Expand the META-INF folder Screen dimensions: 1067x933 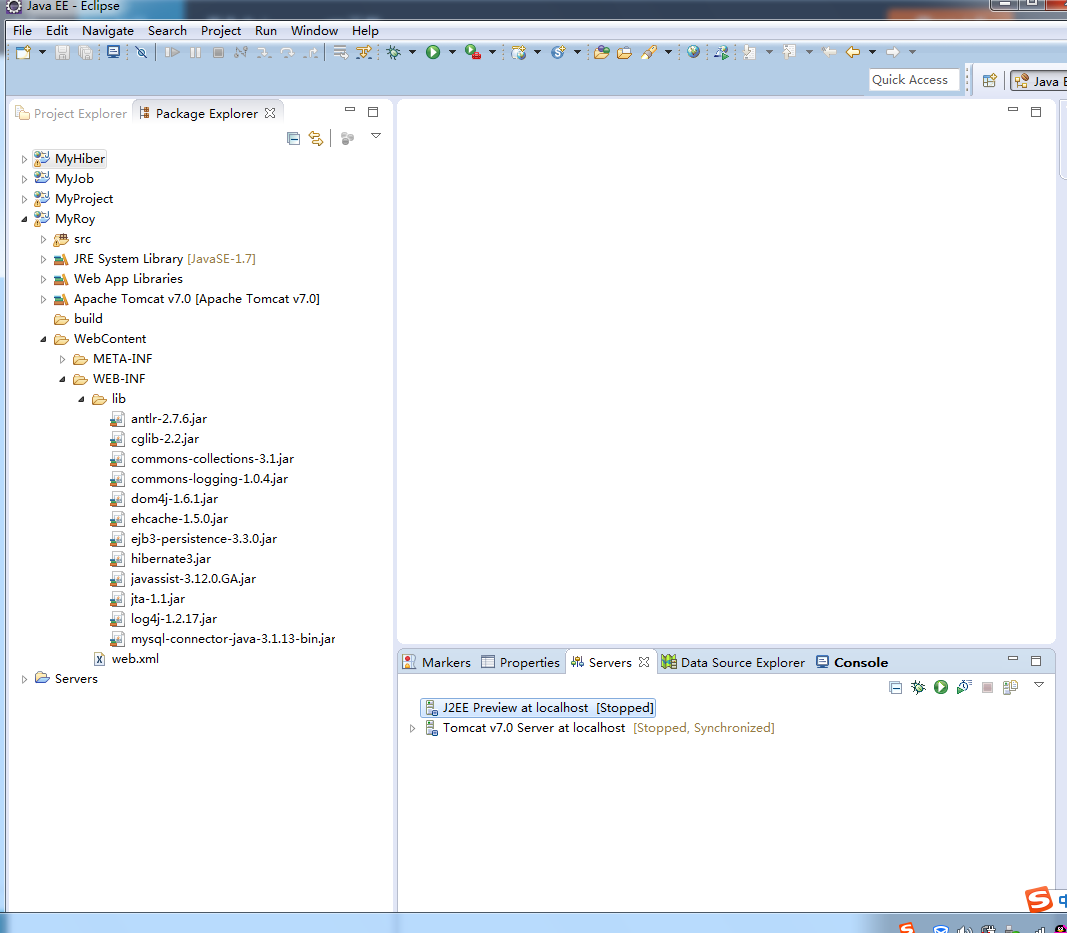63,359
